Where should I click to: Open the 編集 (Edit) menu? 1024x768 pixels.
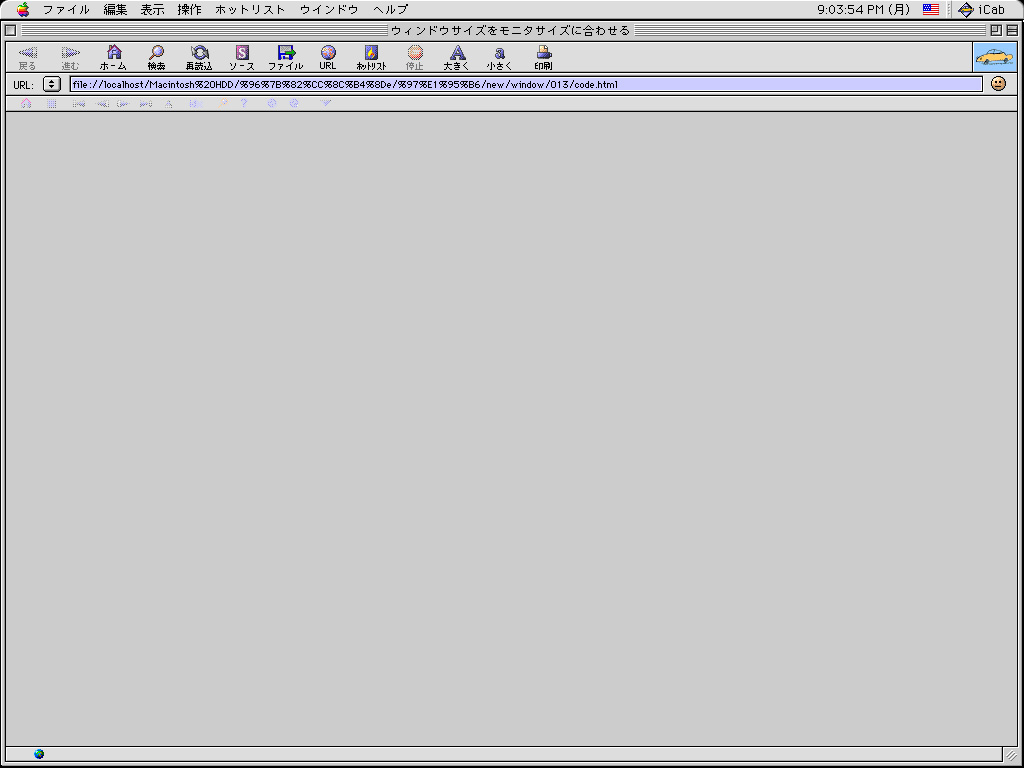click(116, 9)
